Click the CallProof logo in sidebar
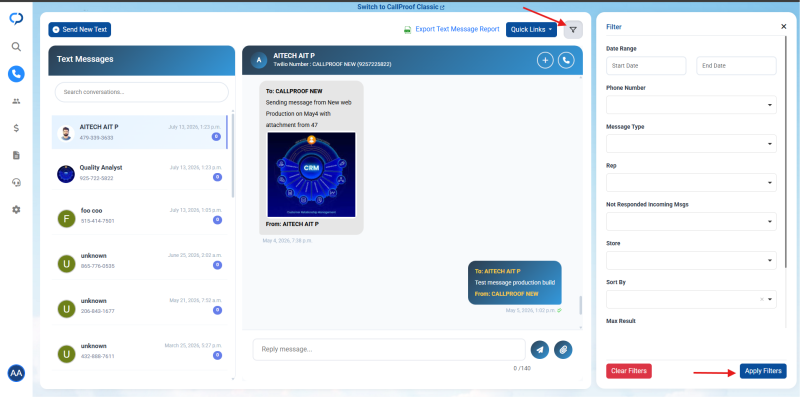800x397 pixels. (16, 19)
